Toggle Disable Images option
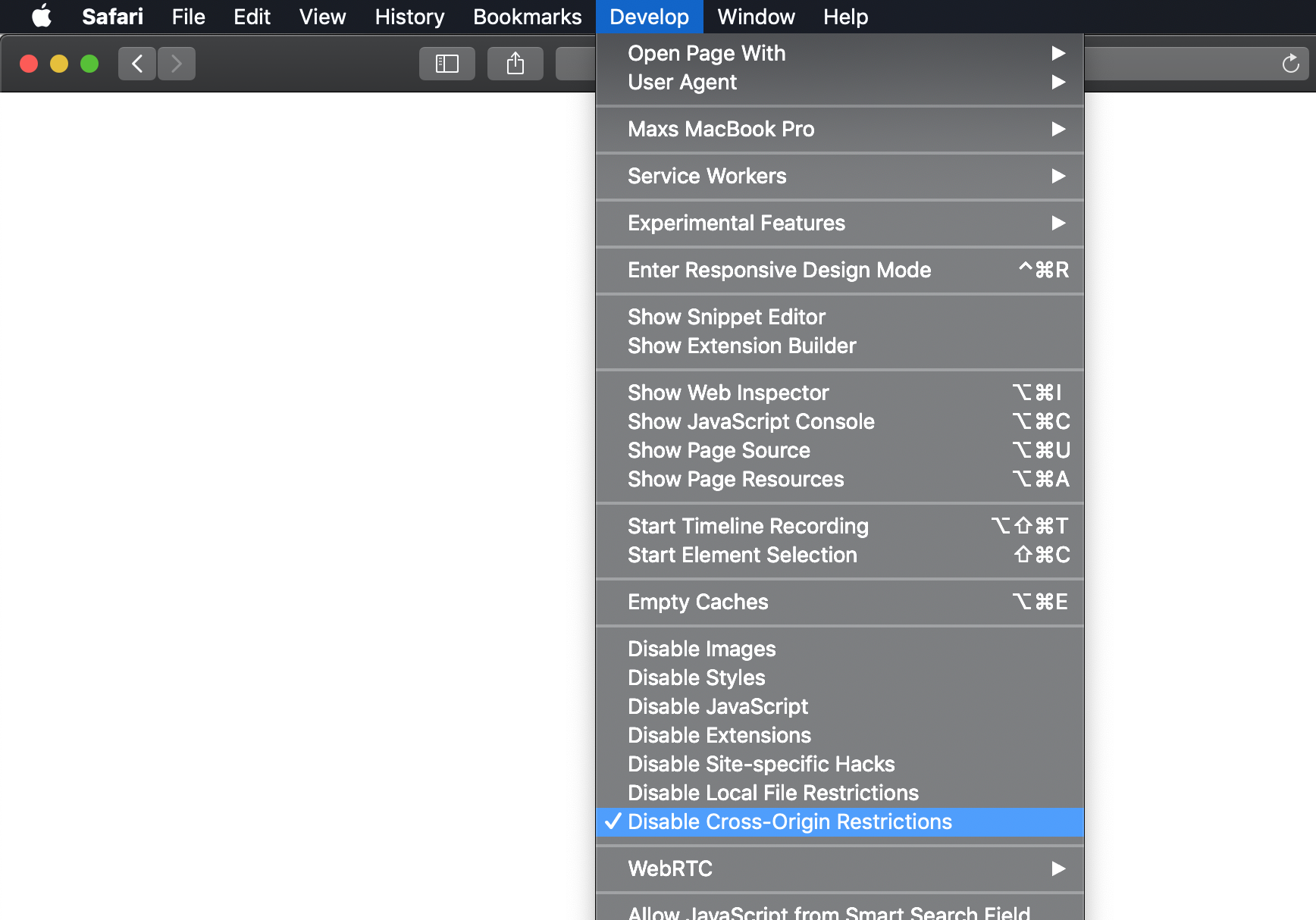1316x920 pixels. (x=840, y=649)
